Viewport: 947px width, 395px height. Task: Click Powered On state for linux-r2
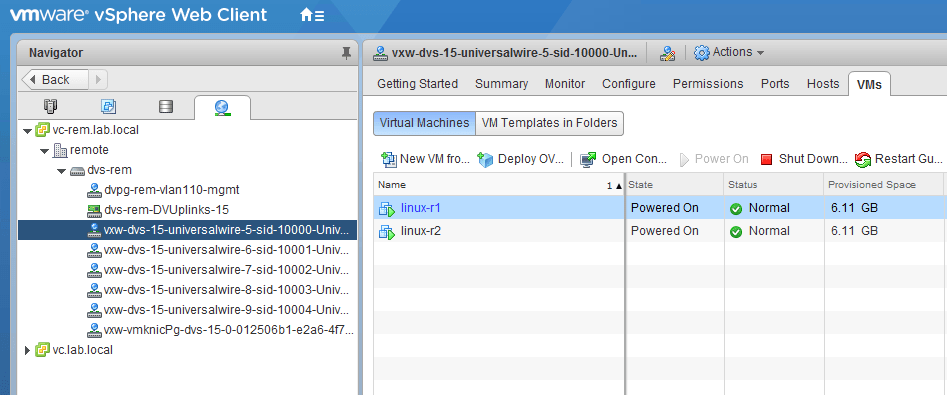664,231
